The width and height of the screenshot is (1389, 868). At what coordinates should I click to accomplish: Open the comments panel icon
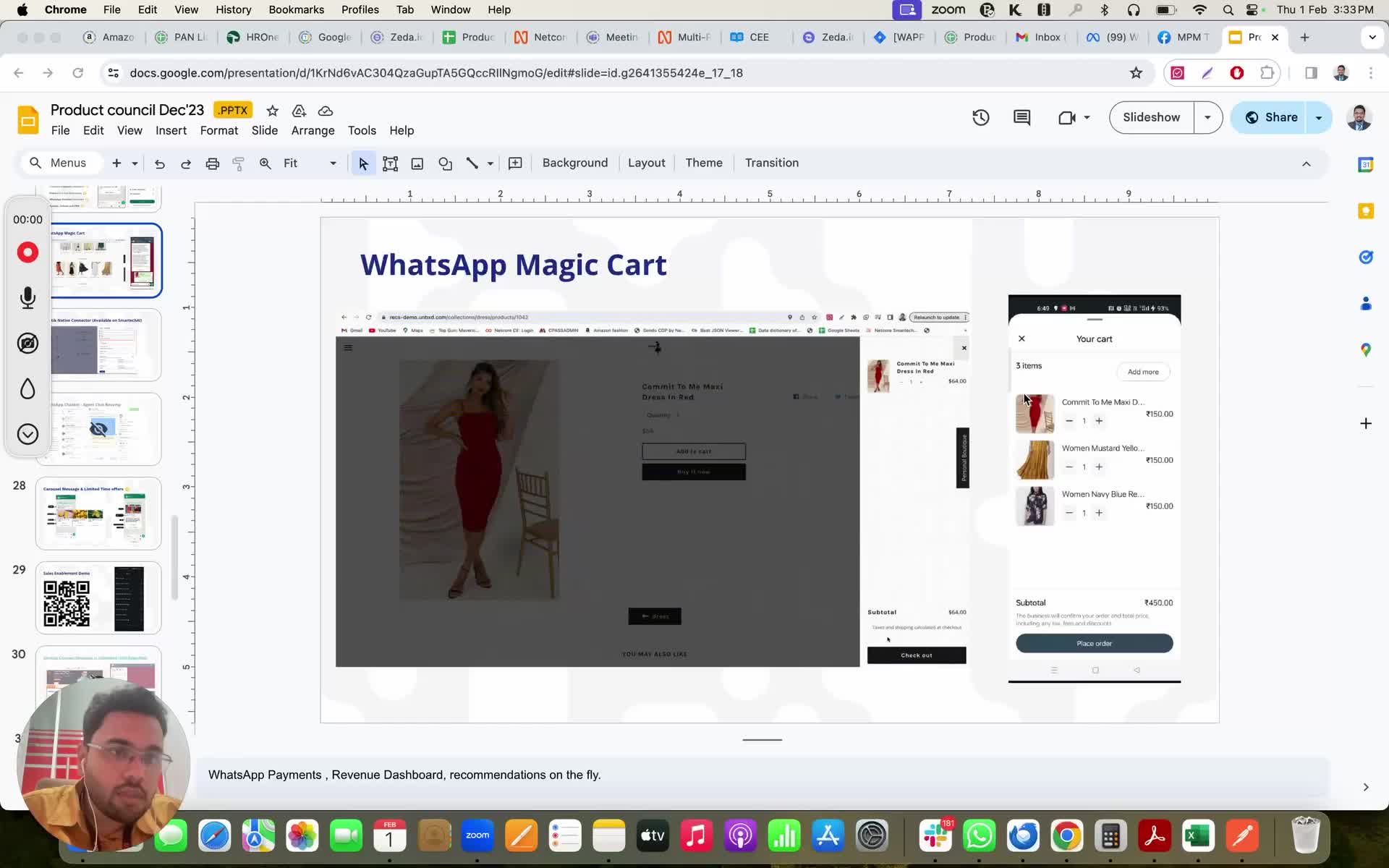point(1021,117)
